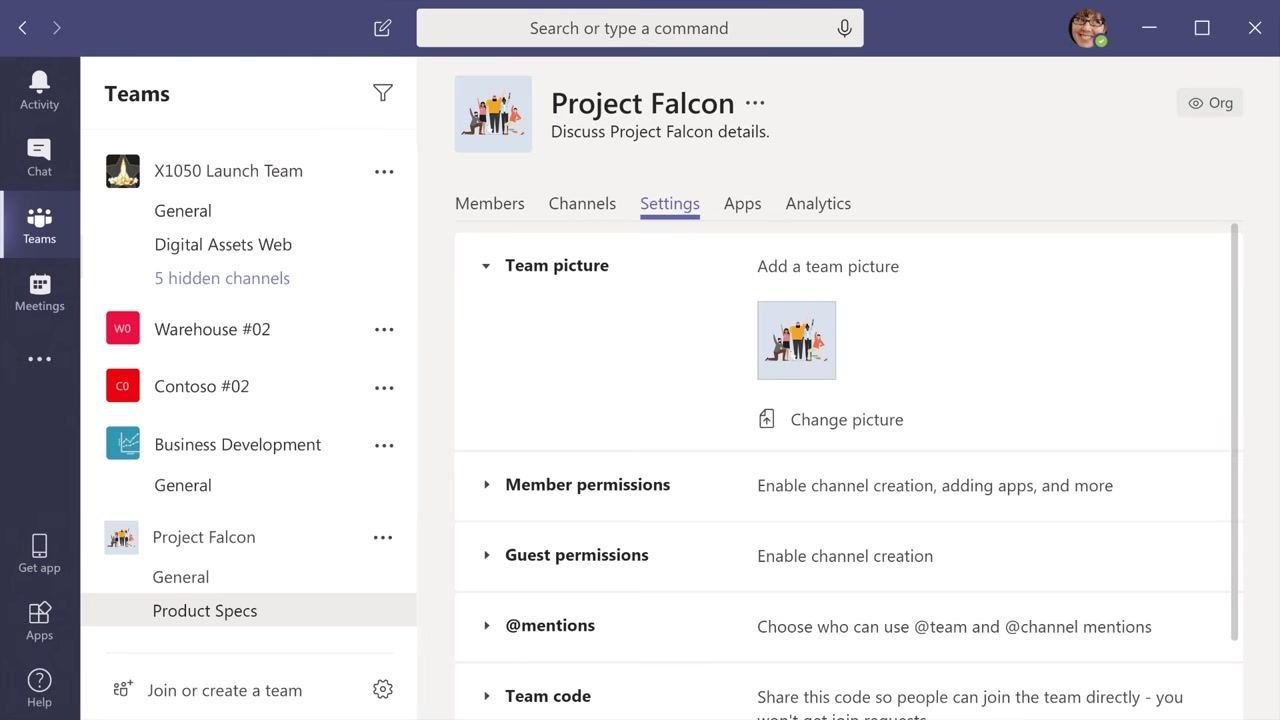Filter the teams list

382,93
